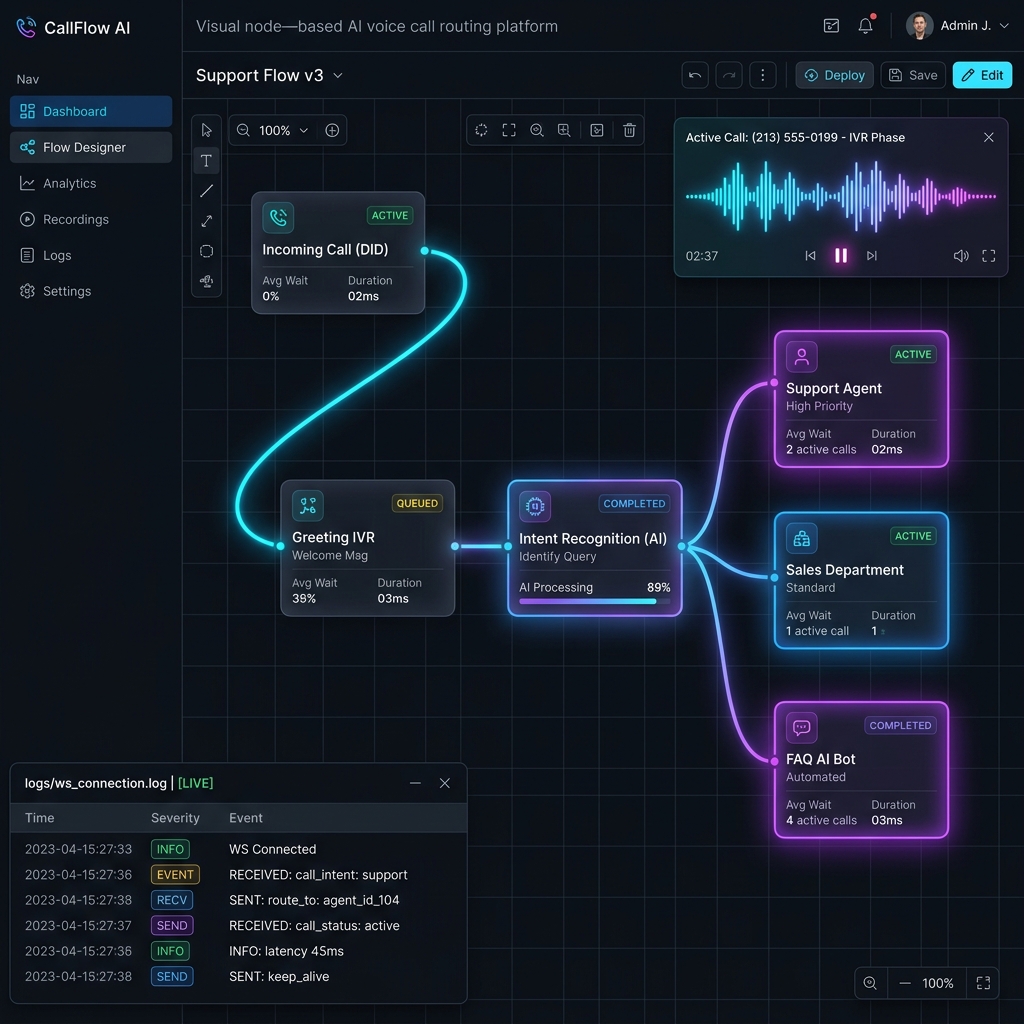Viewport: 1024px width, 1024px height.
Task: Close the ws_connection.log panel
Action: 445,783
